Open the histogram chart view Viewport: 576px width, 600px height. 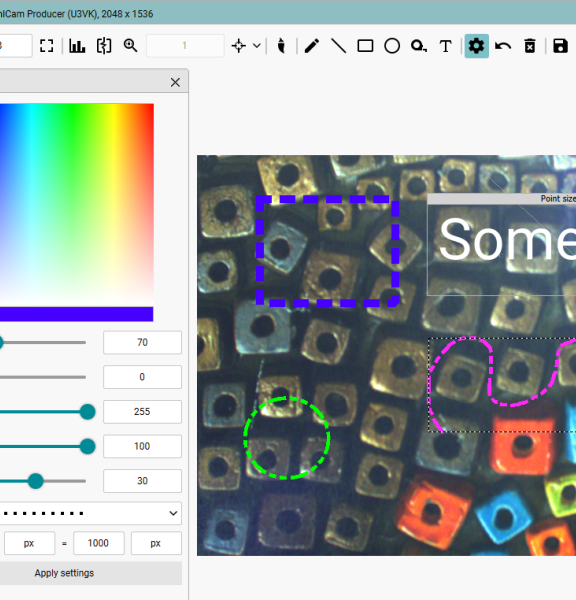[x=77, y=46]
